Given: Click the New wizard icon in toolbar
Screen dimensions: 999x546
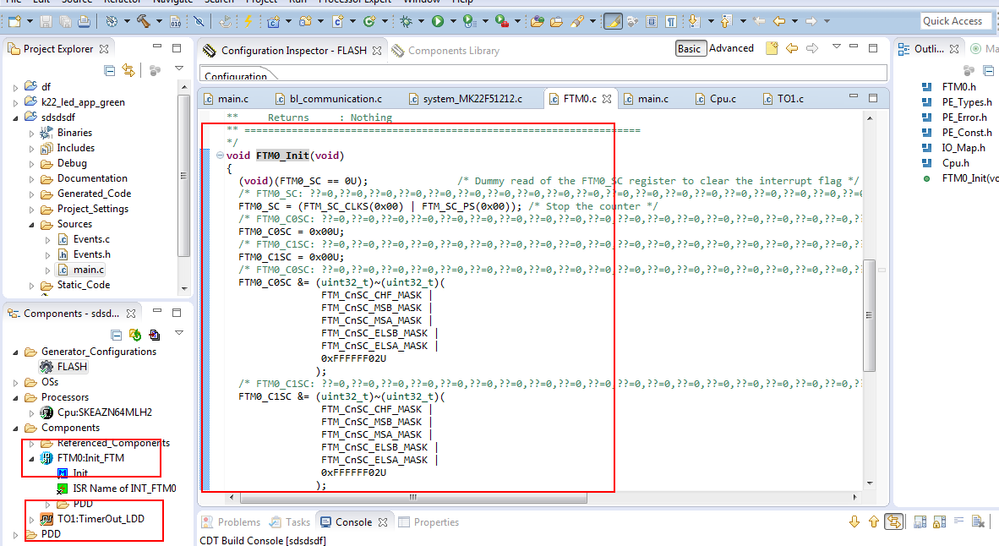Looking at the screenshot, I should (13, 22).
